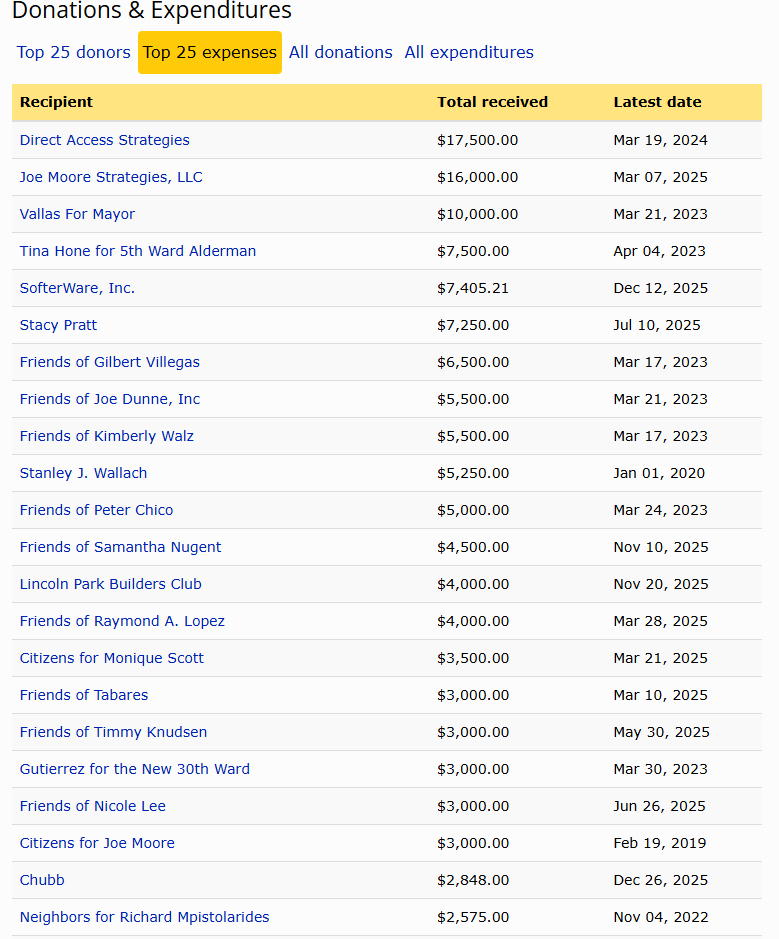779x939 pixels.
Task: Open Citizens for Monique Scott link
Action: click(x=111, y=658)
